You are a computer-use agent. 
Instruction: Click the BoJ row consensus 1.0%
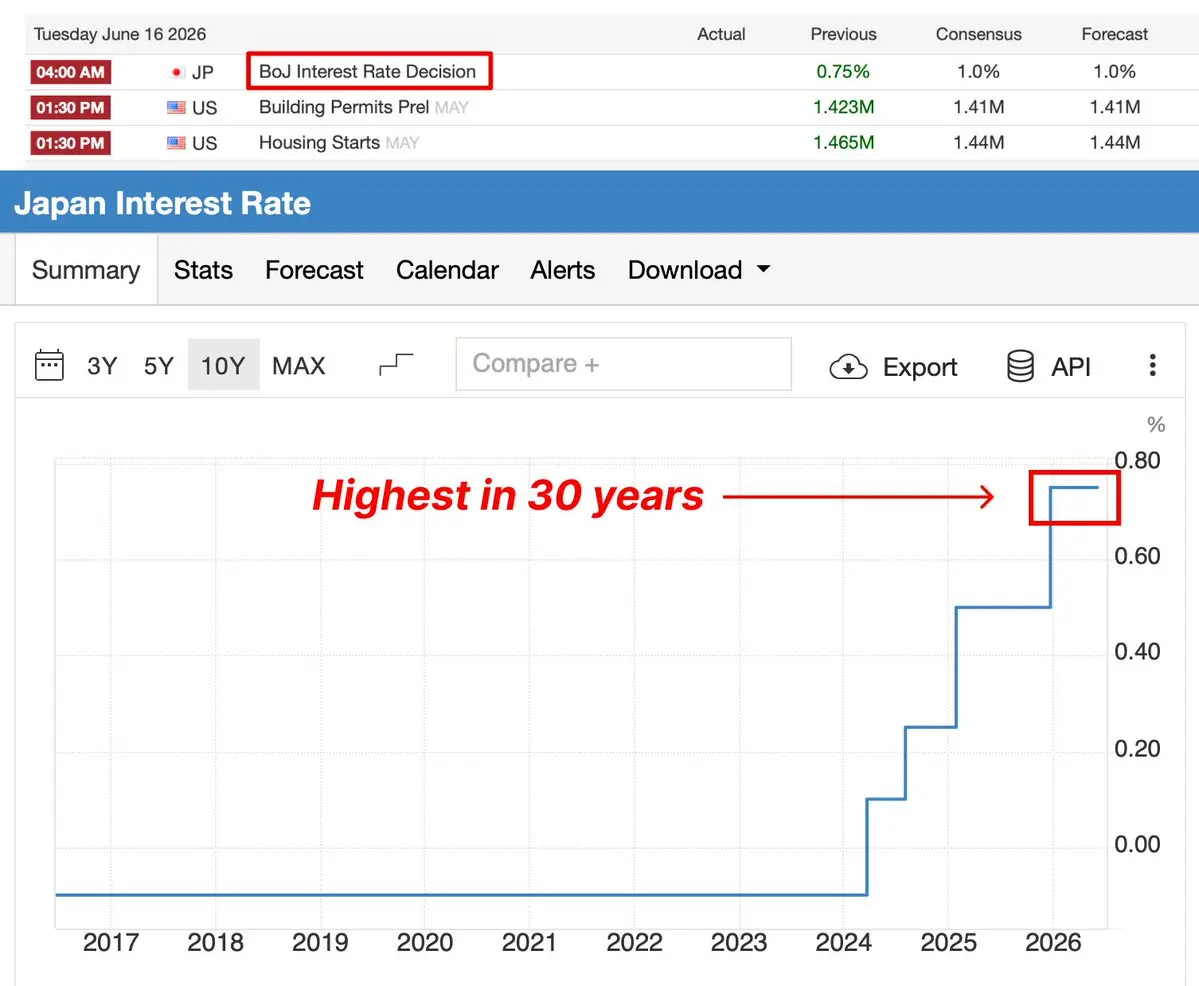coord(979,72)
